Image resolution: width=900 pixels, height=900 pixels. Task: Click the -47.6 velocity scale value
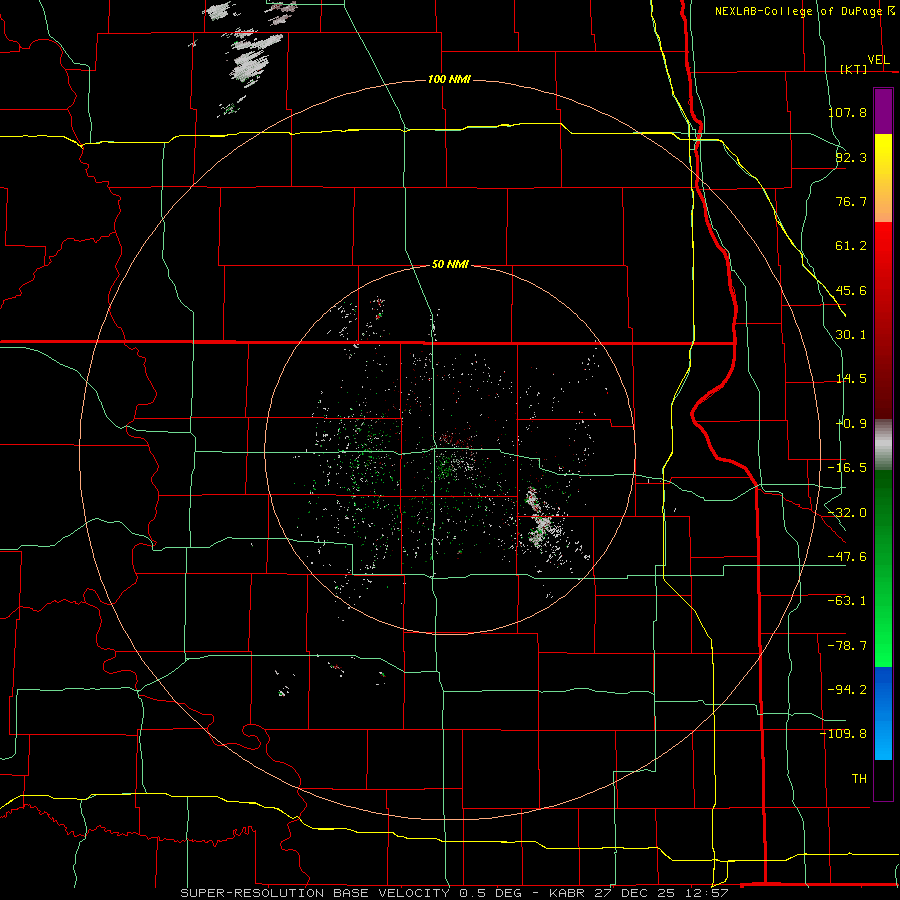(x=847, y=557)
